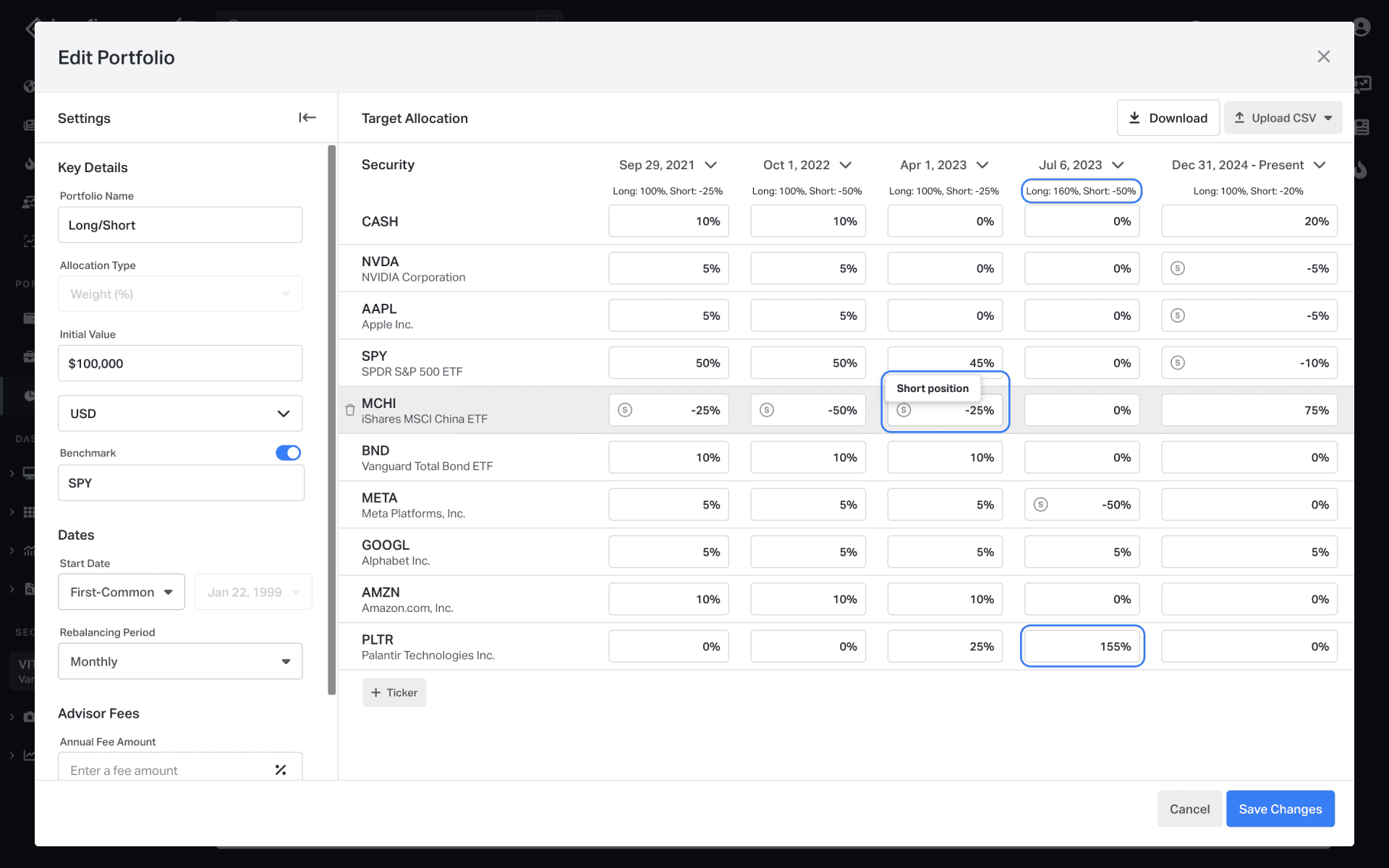
Task: Click short icon in MCHI Oct 1, 2022 cell
Action: pyautogui.click(x=767, y=410)
